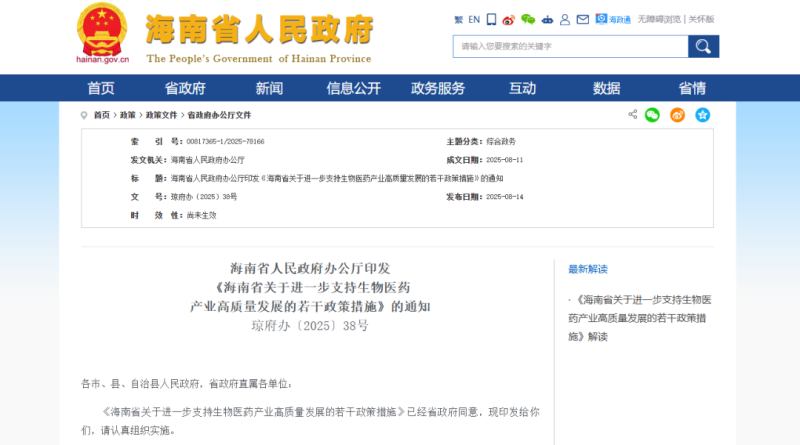The height and width of the screenshot is (445, 800).
Task: Open the mailbox envelope icon
Action: pyautogui.click(x=583, y=19)
